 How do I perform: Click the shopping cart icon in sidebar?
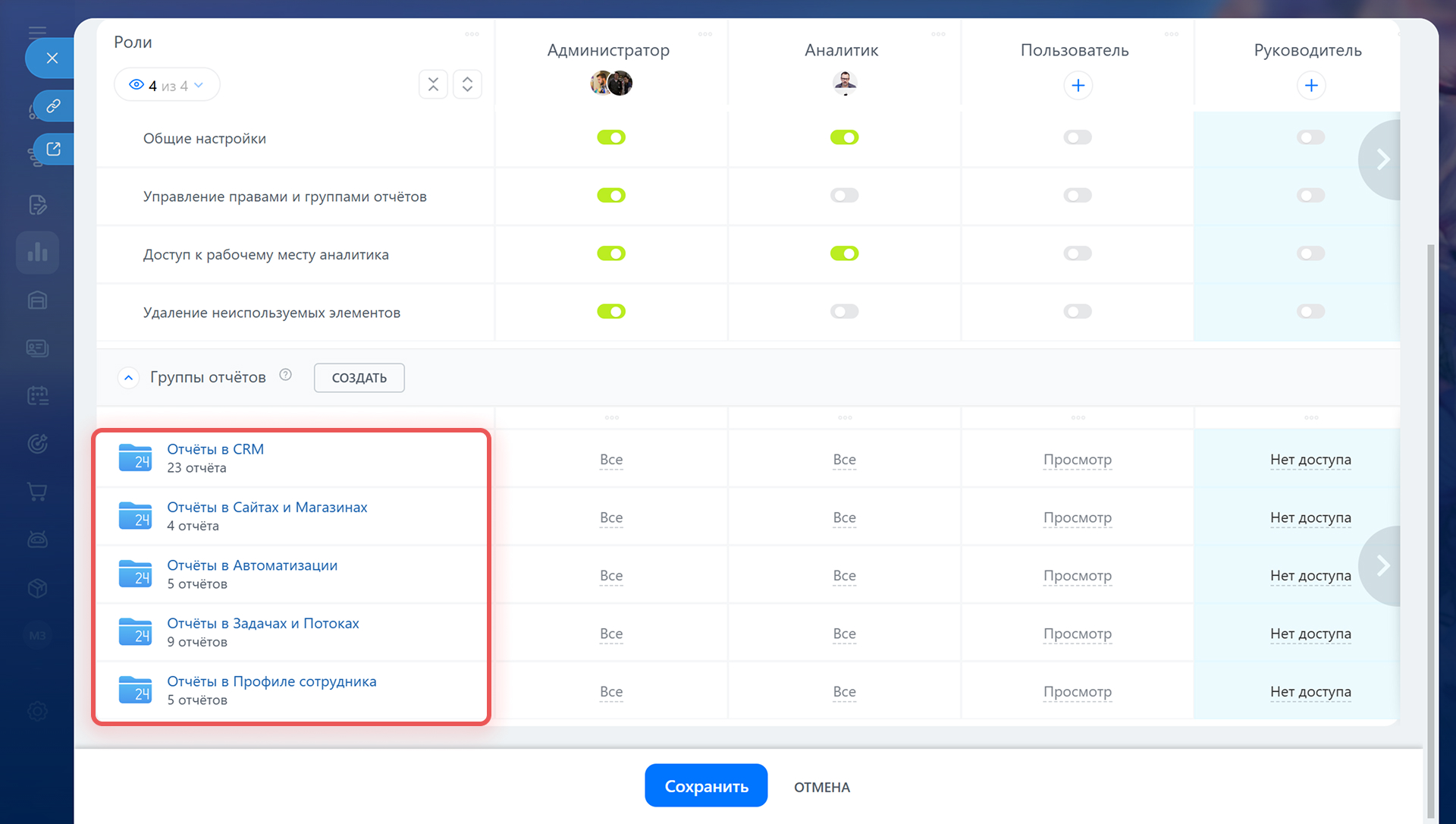point(37,492)
